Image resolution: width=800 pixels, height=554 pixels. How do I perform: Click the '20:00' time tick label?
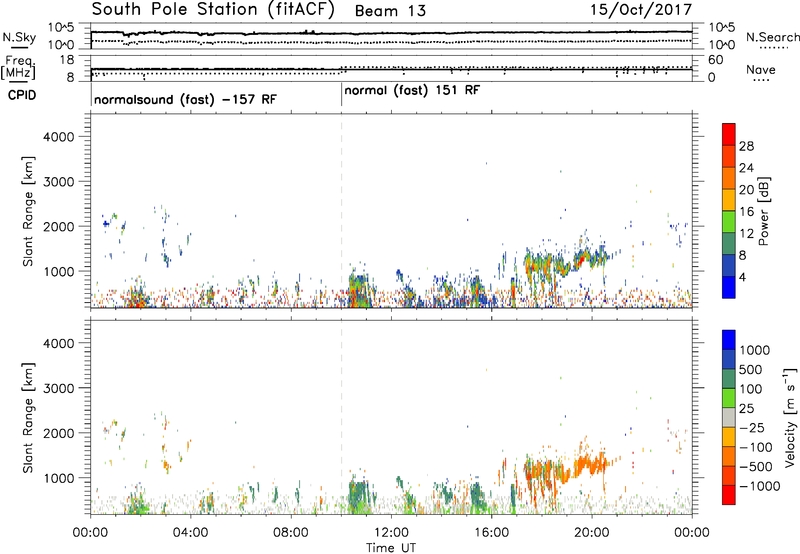click(591, 533)
